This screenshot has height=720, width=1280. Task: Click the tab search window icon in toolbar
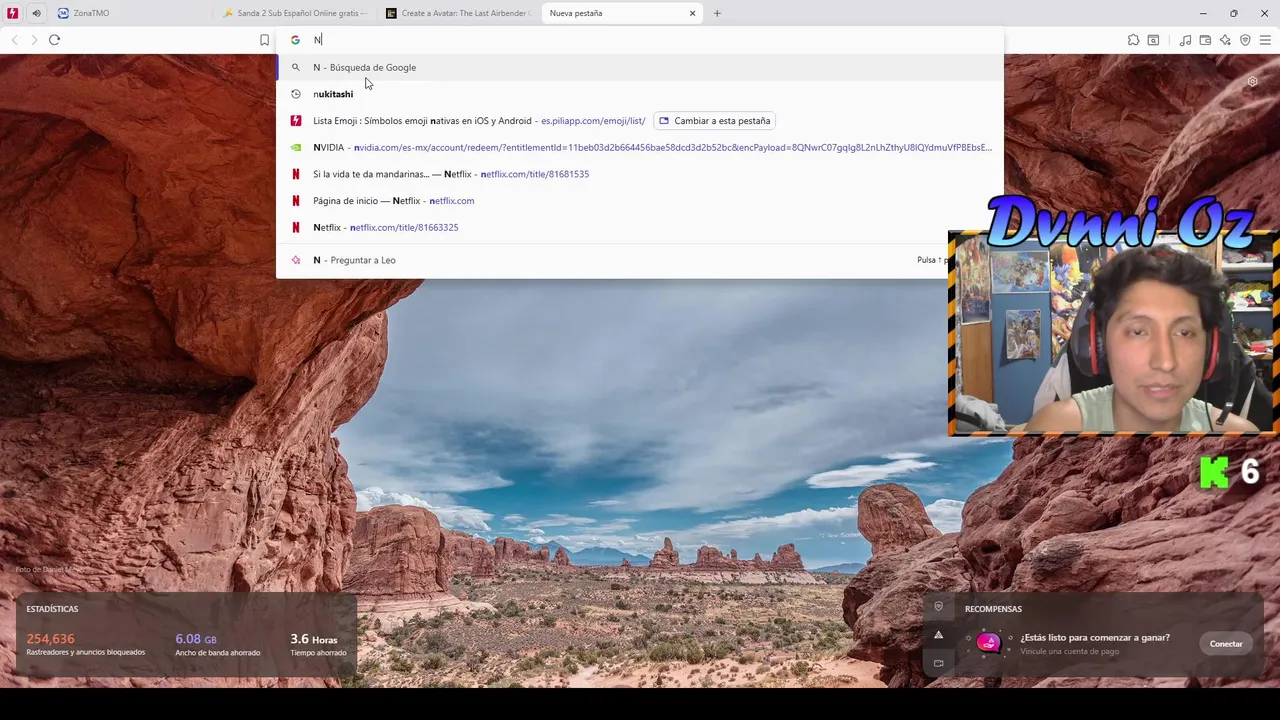pos(1153,40)
